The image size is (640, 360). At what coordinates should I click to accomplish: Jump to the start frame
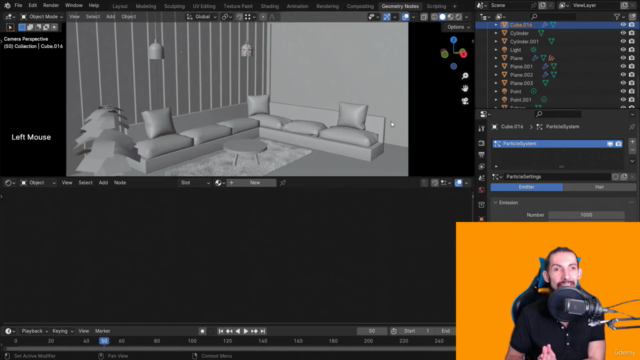tap(220, 331)
